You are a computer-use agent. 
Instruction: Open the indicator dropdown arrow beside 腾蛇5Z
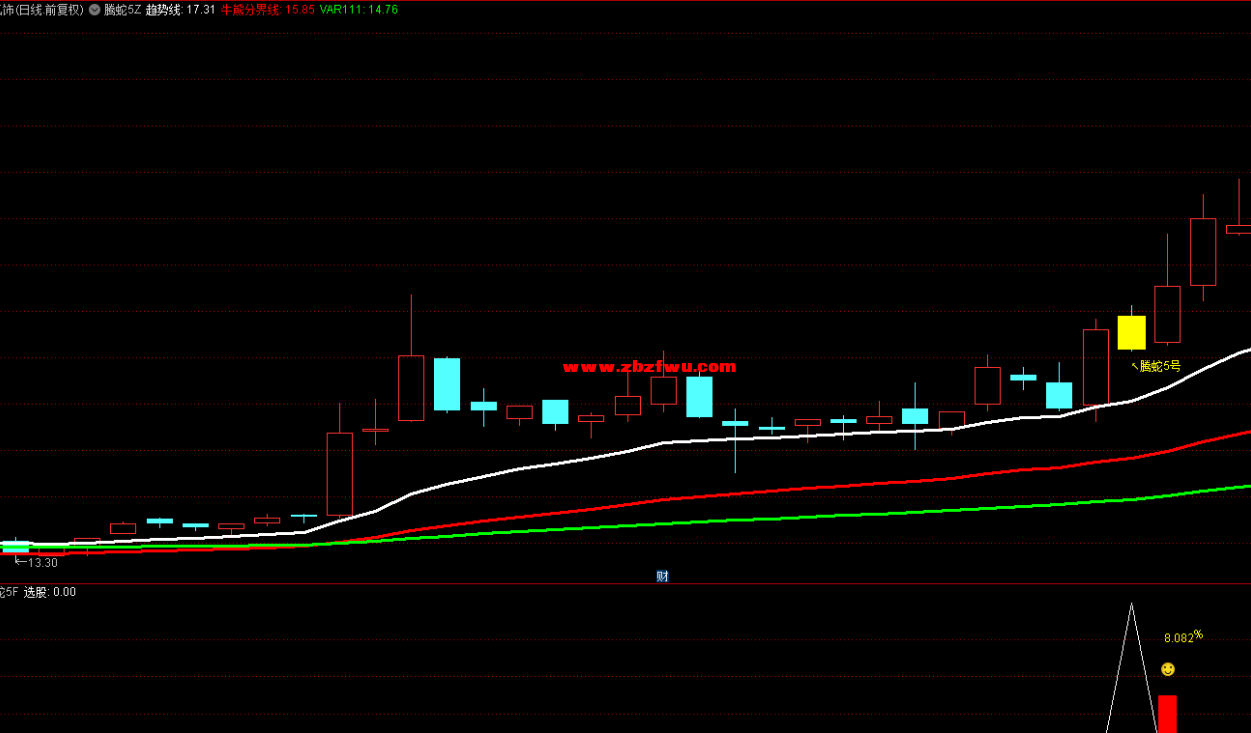coord(94,9)
